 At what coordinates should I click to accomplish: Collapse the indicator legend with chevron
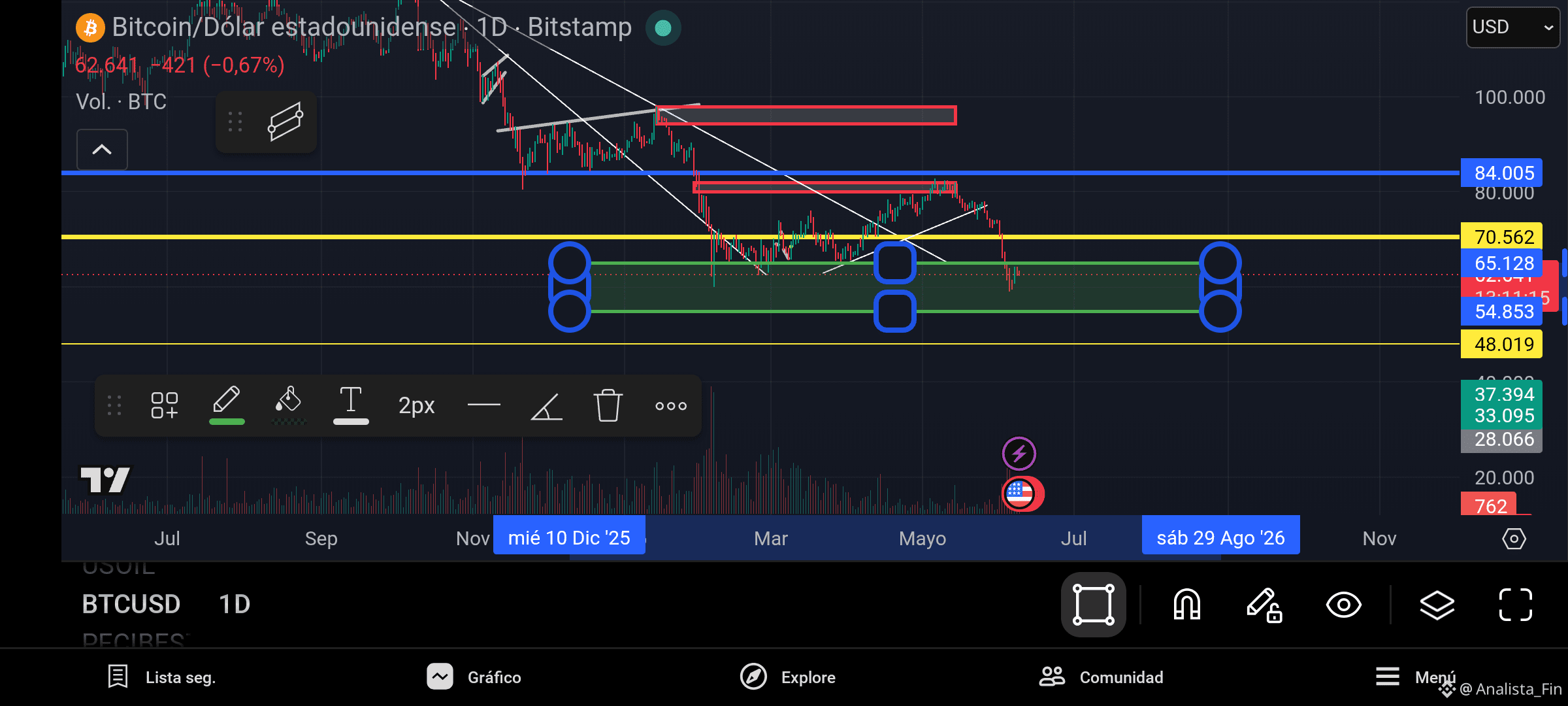tap(102, 150)
